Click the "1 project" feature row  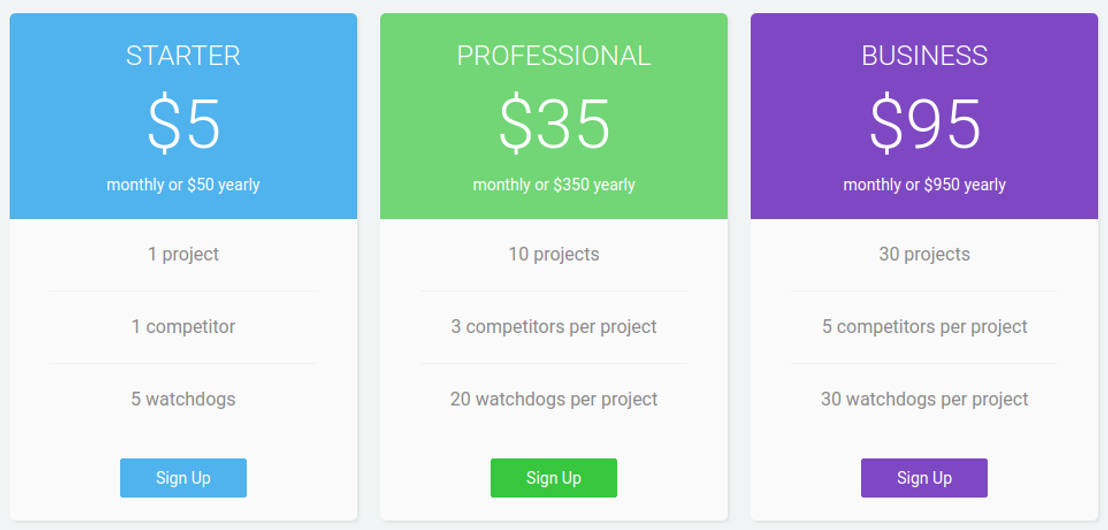(183, 254)
